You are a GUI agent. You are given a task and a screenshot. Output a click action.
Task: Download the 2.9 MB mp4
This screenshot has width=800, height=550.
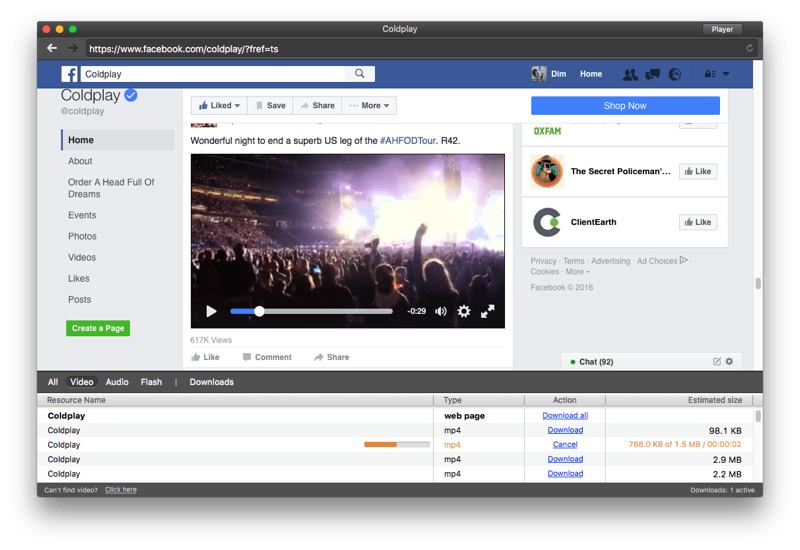pos(565,459)
